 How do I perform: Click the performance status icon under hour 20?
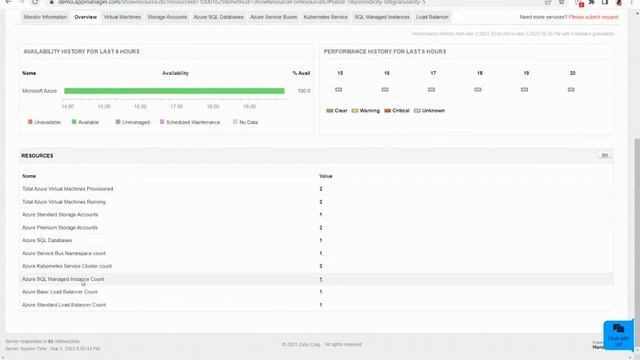tap(571, 89)
